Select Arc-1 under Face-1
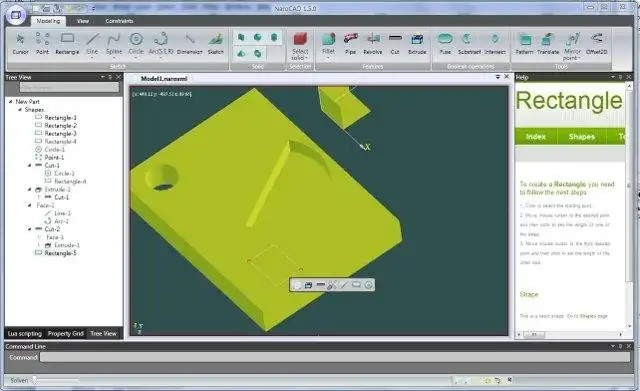 (61, 221)
